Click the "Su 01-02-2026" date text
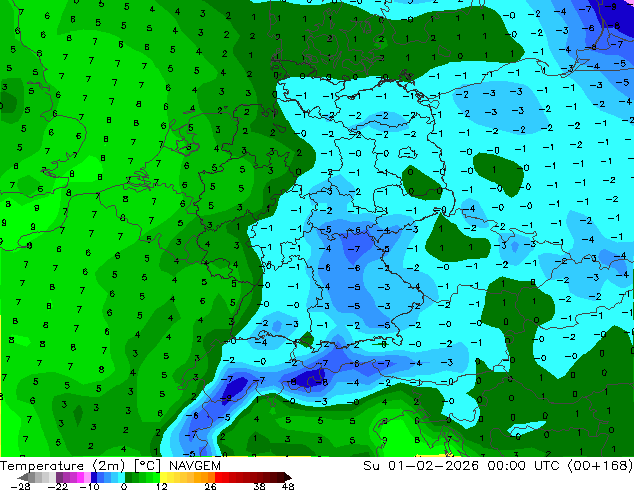 (x=421, y=466)
